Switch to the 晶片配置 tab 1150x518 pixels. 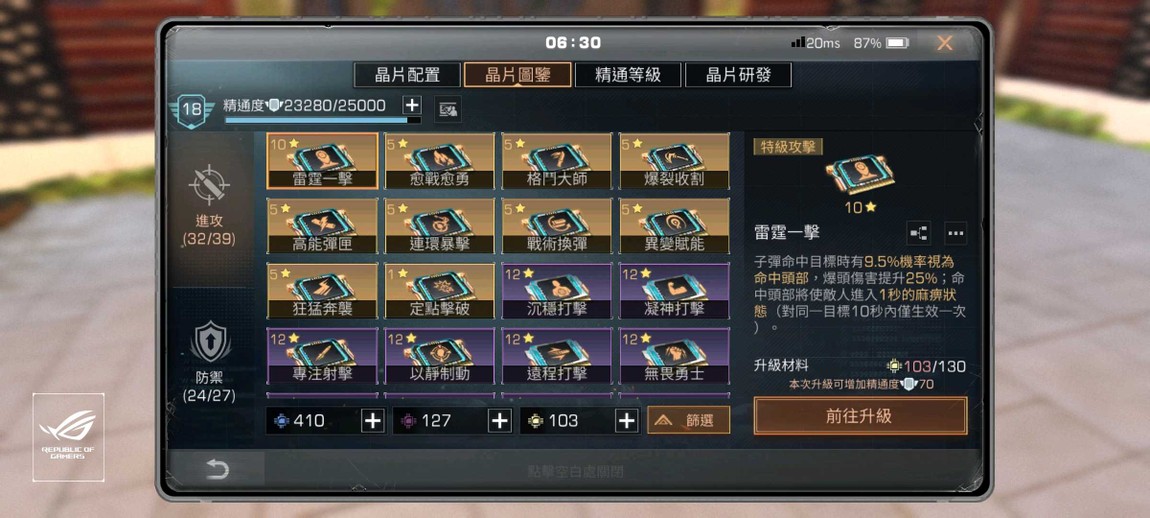[x=408, y=75]
